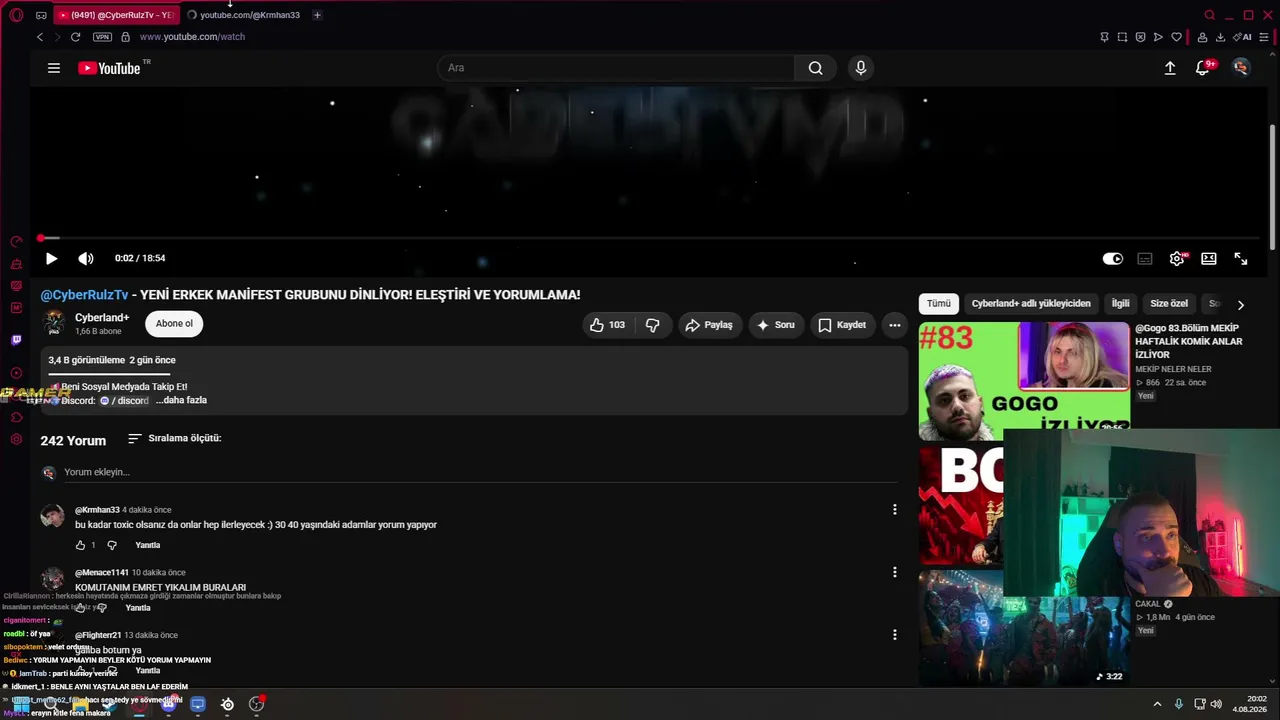This screenshot has width=1280, height=720.
Task: Click the Soru ask button
Action: click(776, 325)
